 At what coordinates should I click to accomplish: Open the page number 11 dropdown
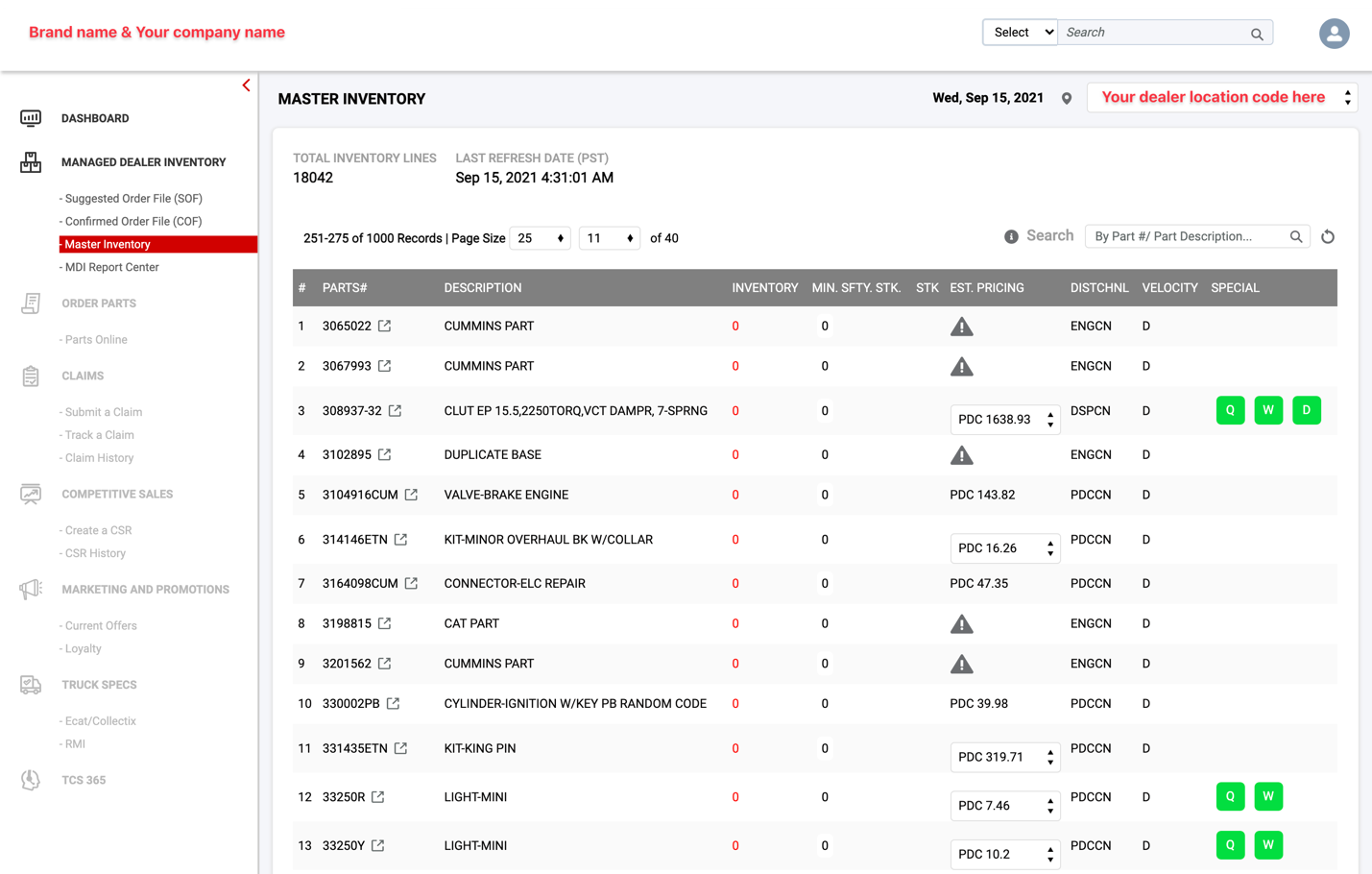pyautogui.click(x=610, y=238)
